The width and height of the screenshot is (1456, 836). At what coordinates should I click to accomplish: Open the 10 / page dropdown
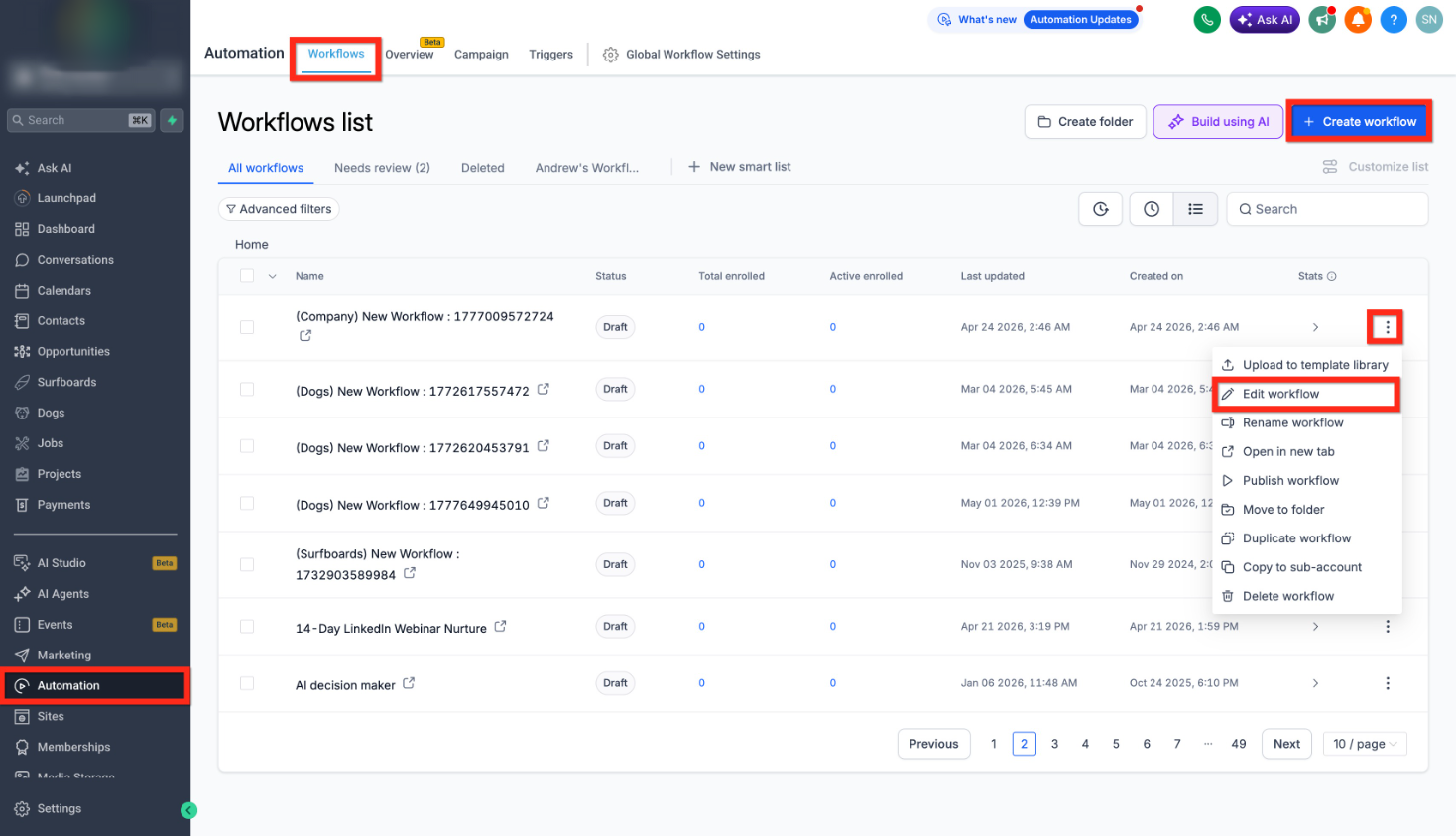pos(1365,744)
